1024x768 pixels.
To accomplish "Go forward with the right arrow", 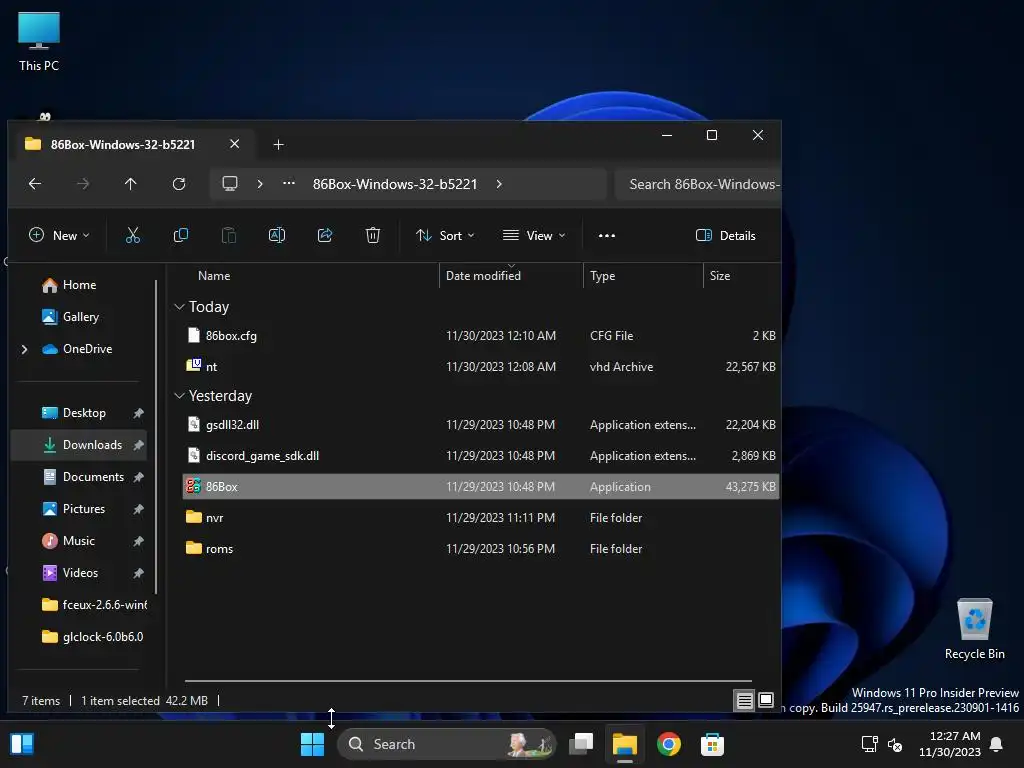I will (x=83, y=184).
